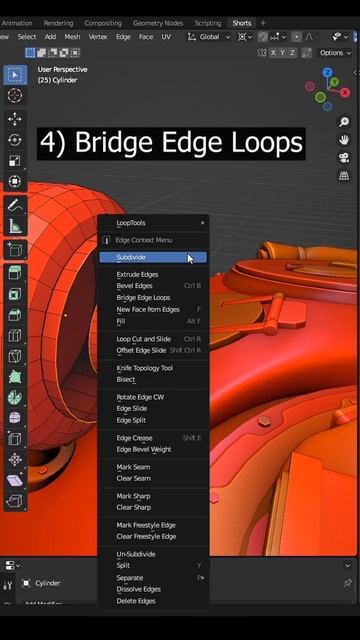This screenshot has width=360, height=640.
Task: Select the Add Cube tool
Action: 15,249
